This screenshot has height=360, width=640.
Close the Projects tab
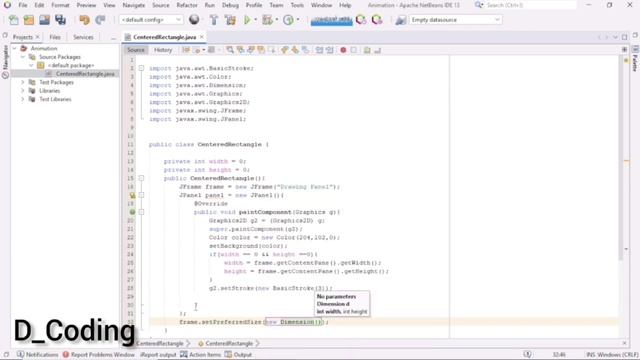38,37
